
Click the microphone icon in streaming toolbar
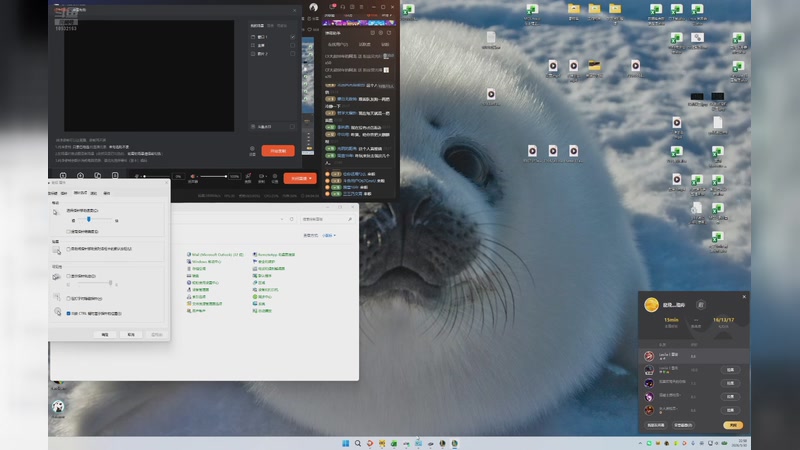(x=137, y=176)
